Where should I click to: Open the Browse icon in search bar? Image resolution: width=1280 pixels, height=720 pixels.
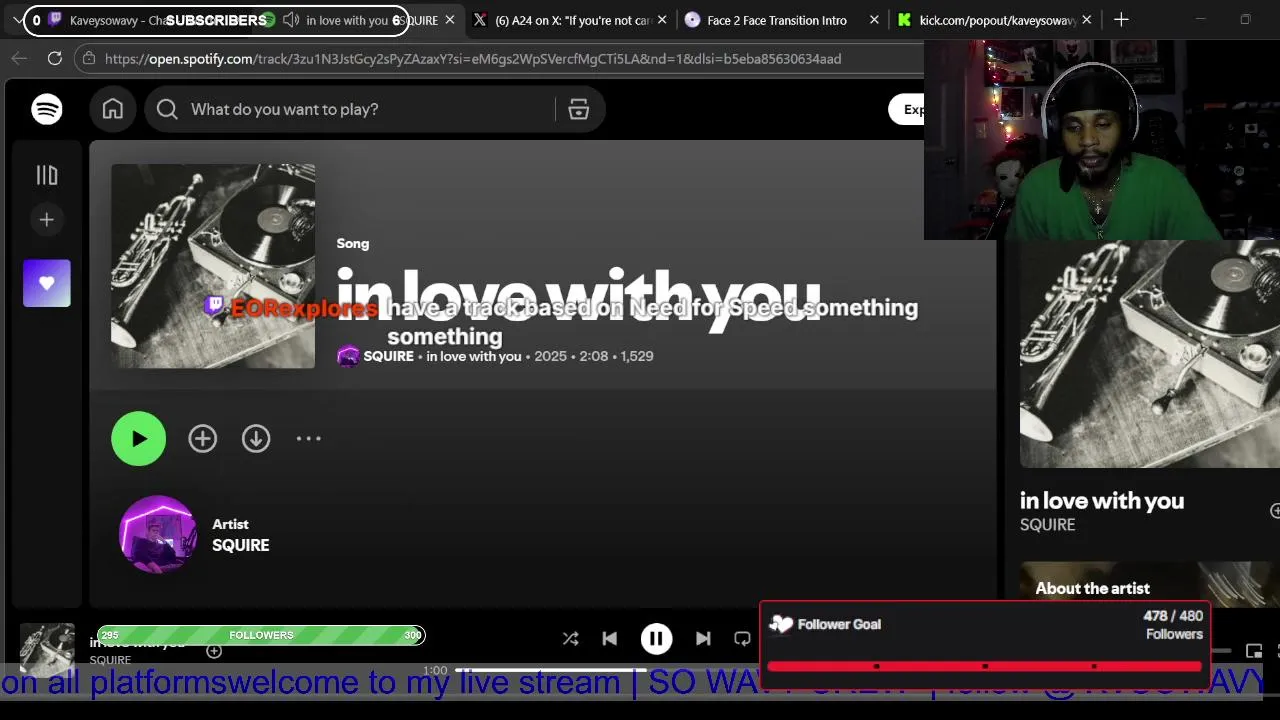point(579,109)
